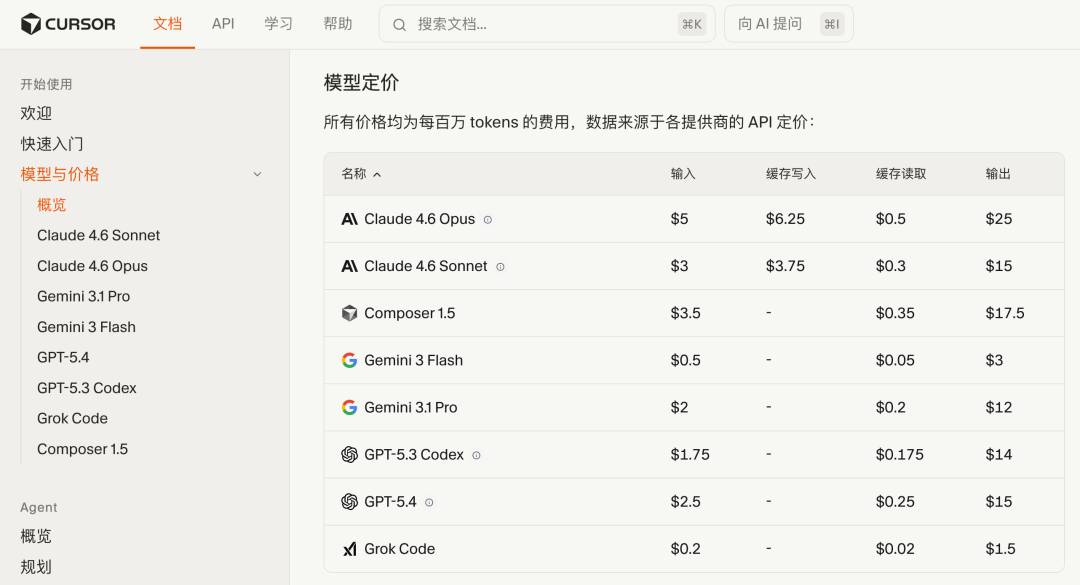The height and width of the screenshot is (585, 1080).
Task: Select the Composer 1.5 cube icon
Action: tap(350, 312)
